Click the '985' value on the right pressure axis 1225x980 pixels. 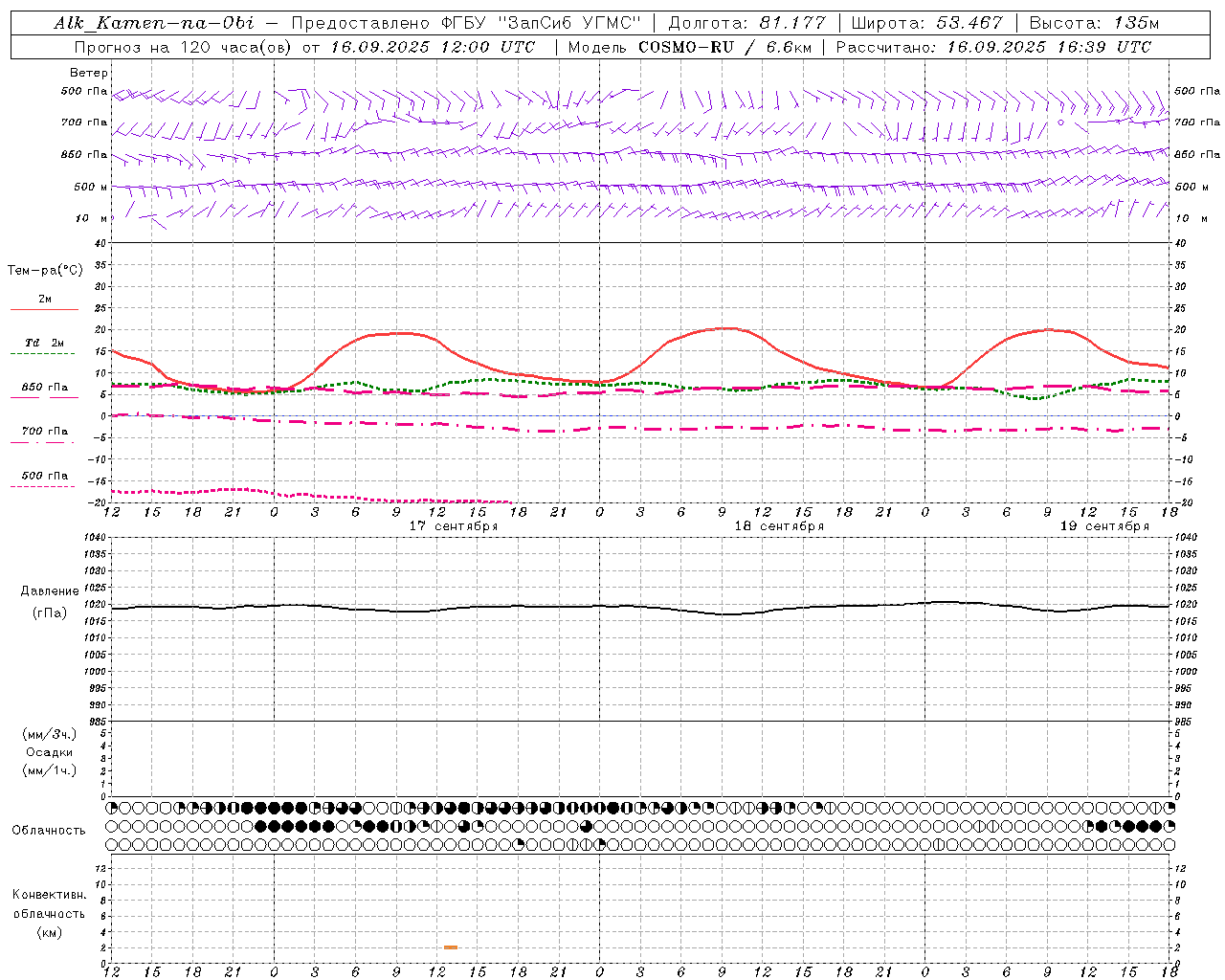pos(1185,722)
